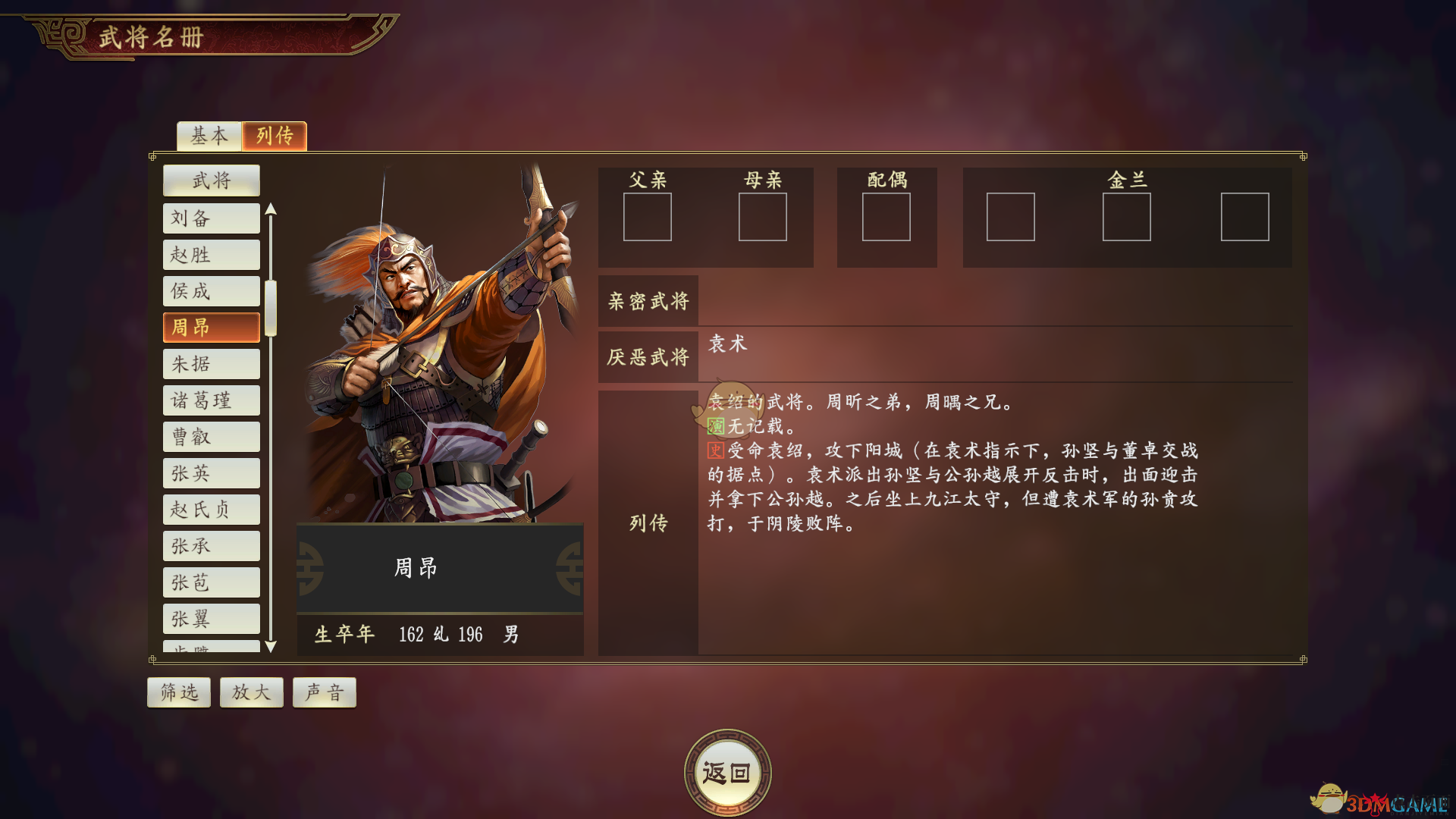Select the 列传 tab
This screenshot has height=819, width=1456.
(x=275, y=136)
